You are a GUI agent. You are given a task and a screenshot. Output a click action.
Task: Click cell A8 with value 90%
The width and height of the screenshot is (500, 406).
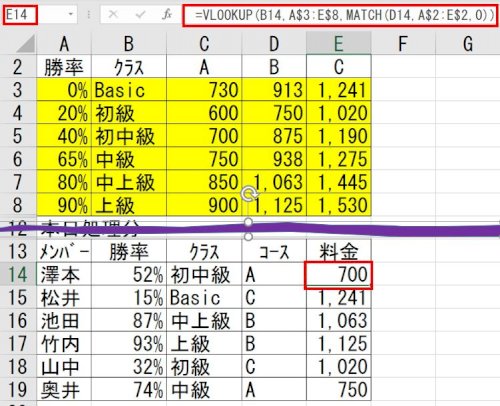64,204
